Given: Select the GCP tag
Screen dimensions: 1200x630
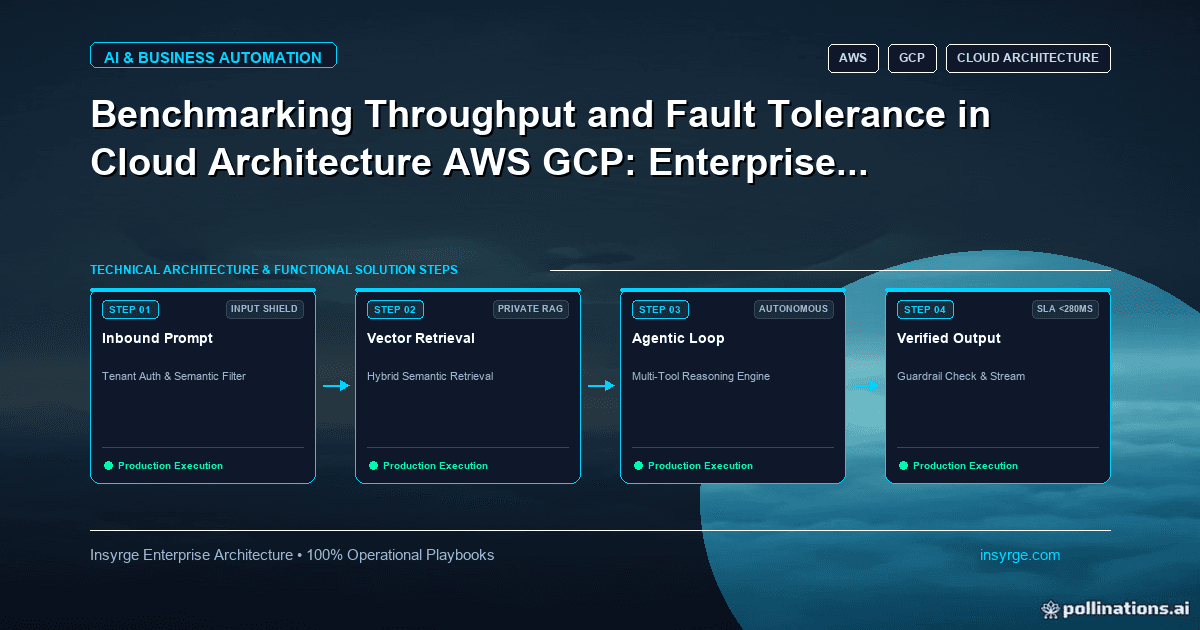Looking at the screenshot, I should tap(912, 58).
